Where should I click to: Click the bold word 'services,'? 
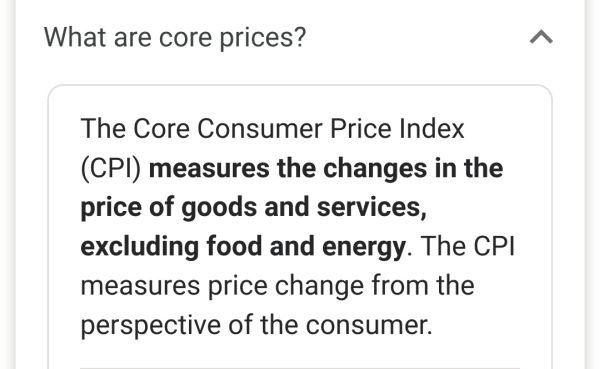[372, 208]
